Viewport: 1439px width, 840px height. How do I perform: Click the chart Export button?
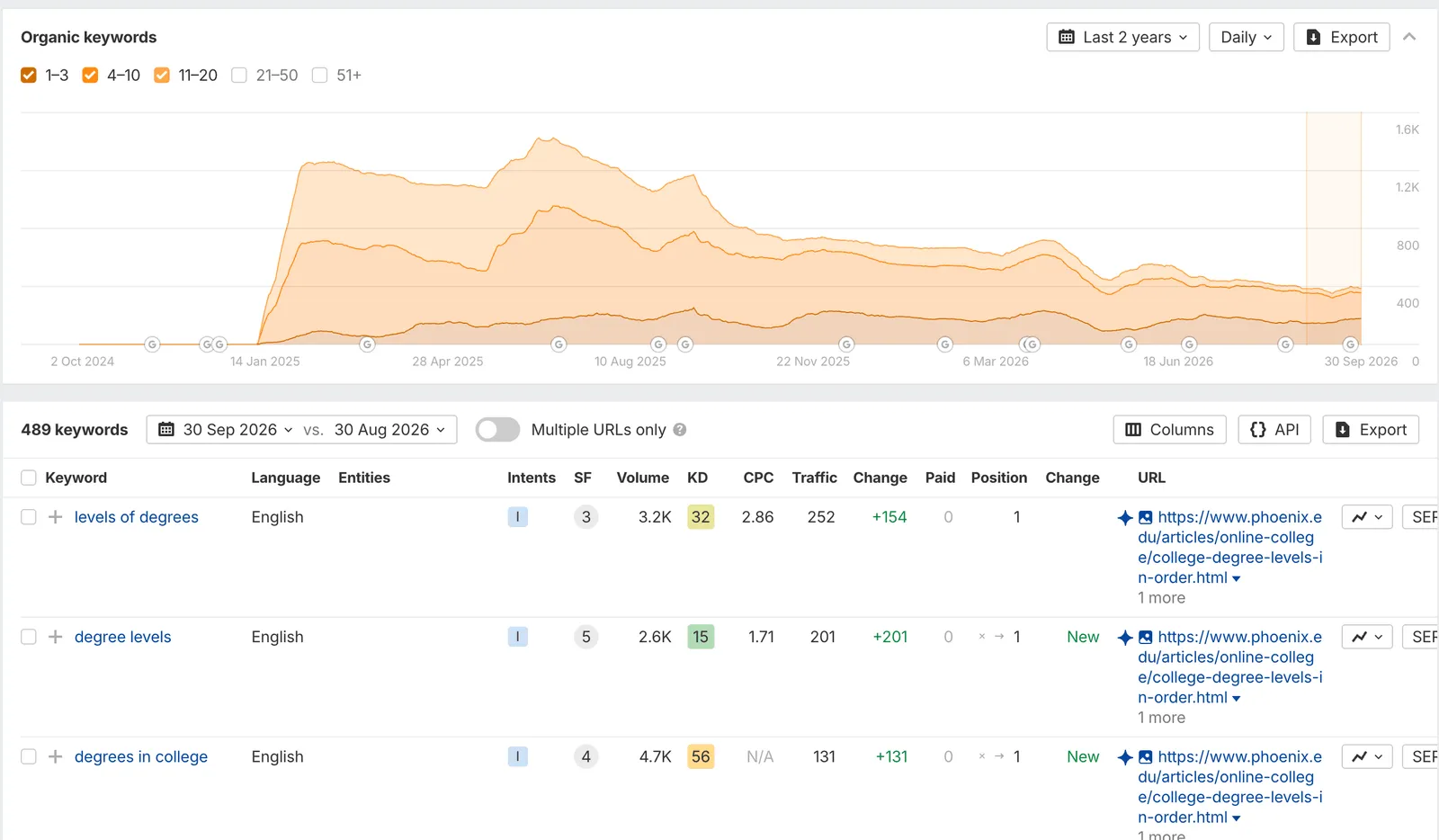(x=1342, y=37)
